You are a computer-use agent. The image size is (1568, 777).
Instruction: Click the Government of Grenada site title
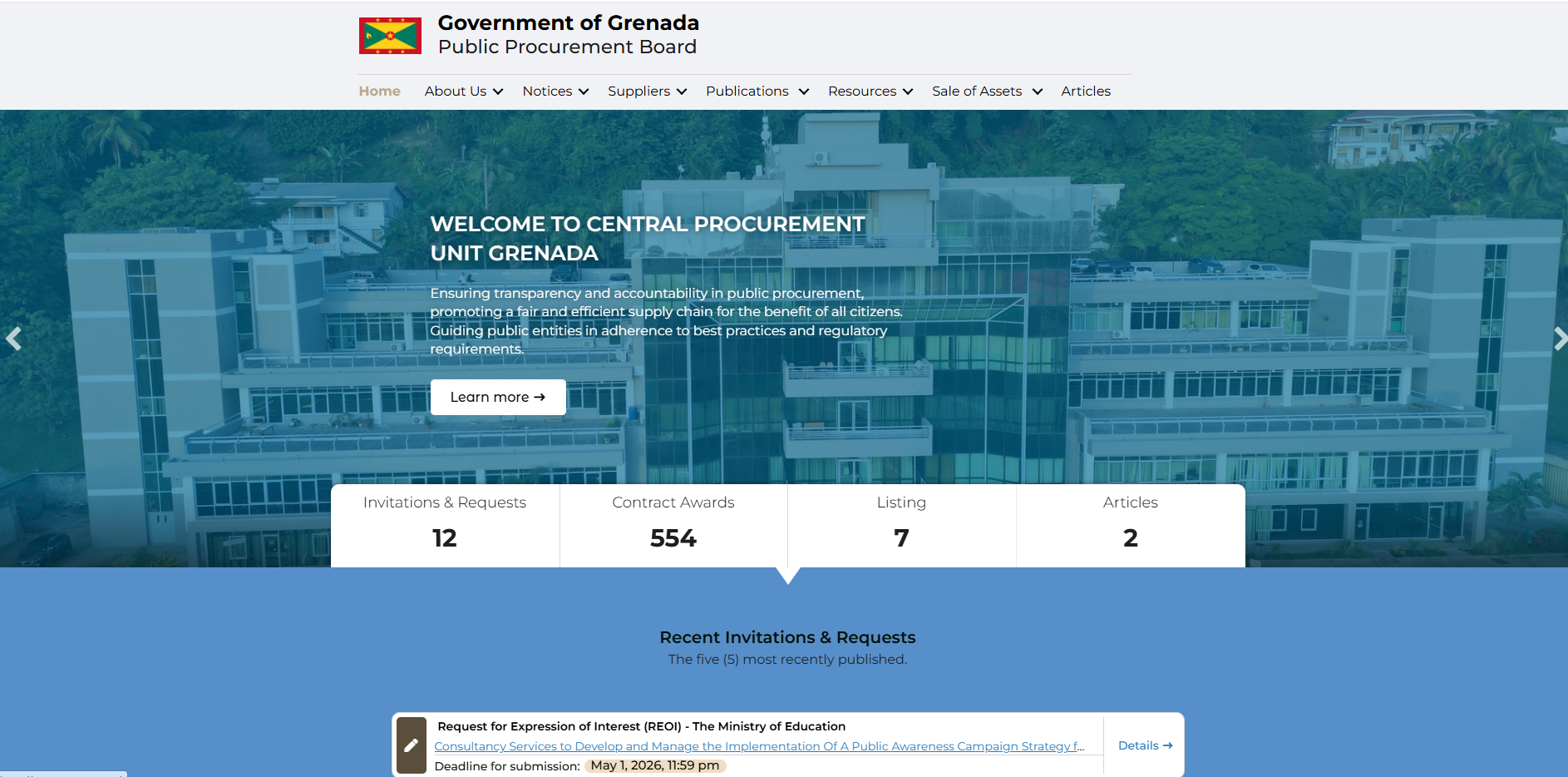[568, 23]
